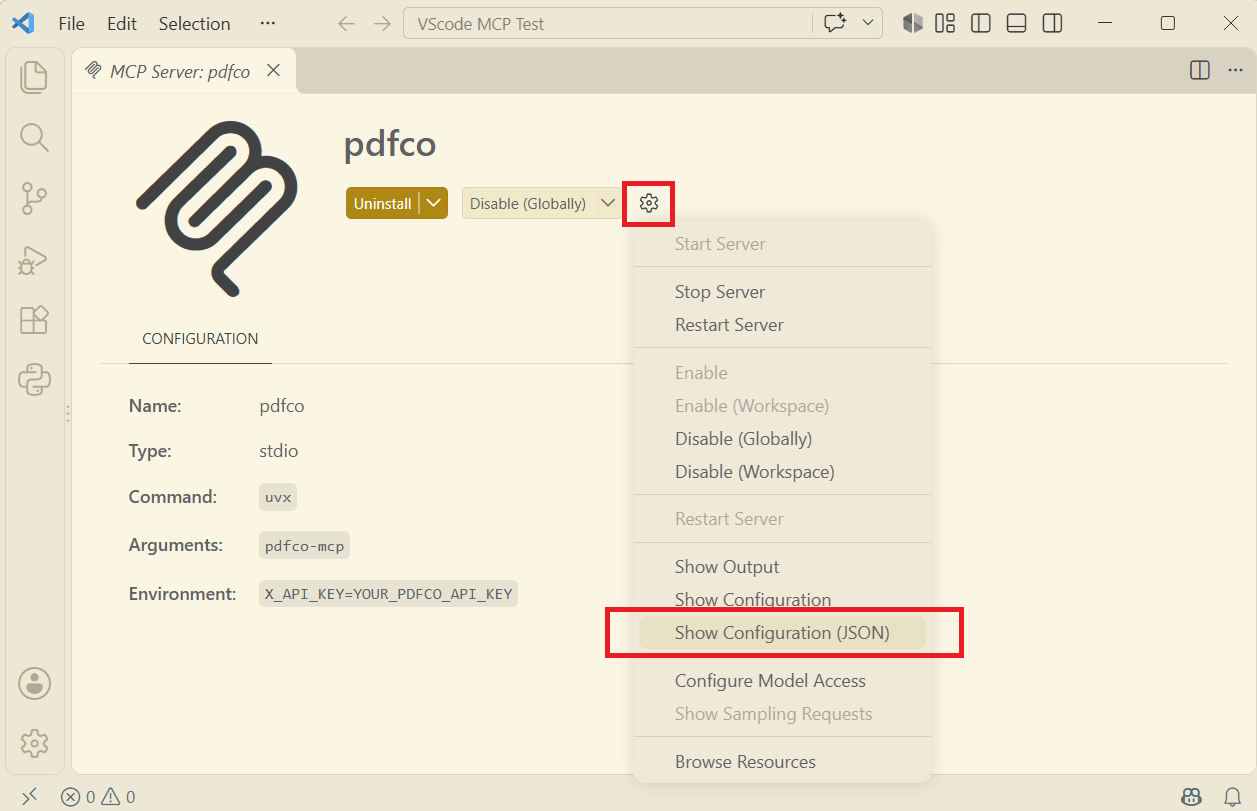1257x811 pixels.
Task: Open the hexagon icon in the title bar
Action: (x=912, y=23)
